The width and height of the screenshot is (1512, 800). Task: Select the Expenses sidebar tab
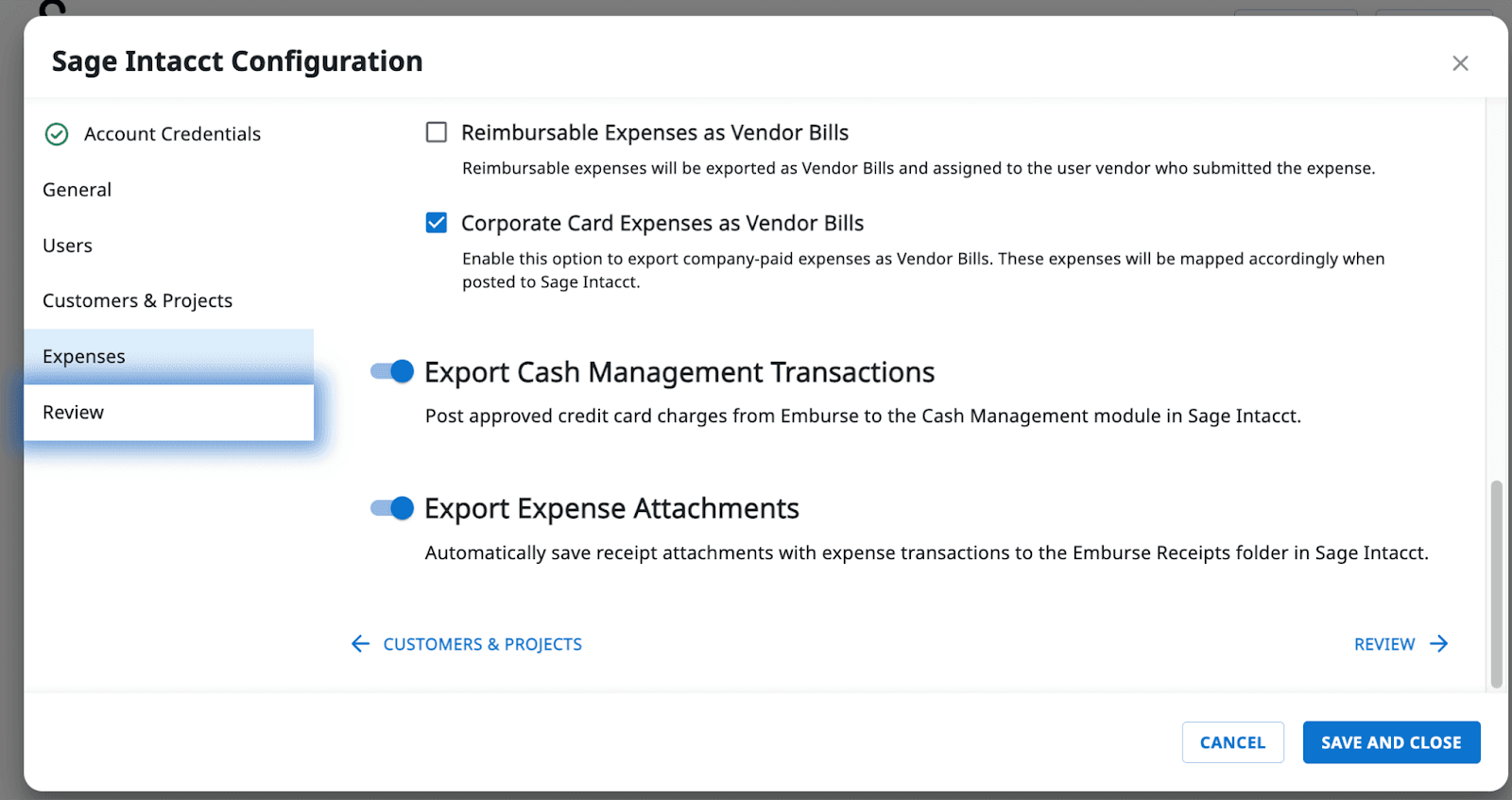point(84,356)
